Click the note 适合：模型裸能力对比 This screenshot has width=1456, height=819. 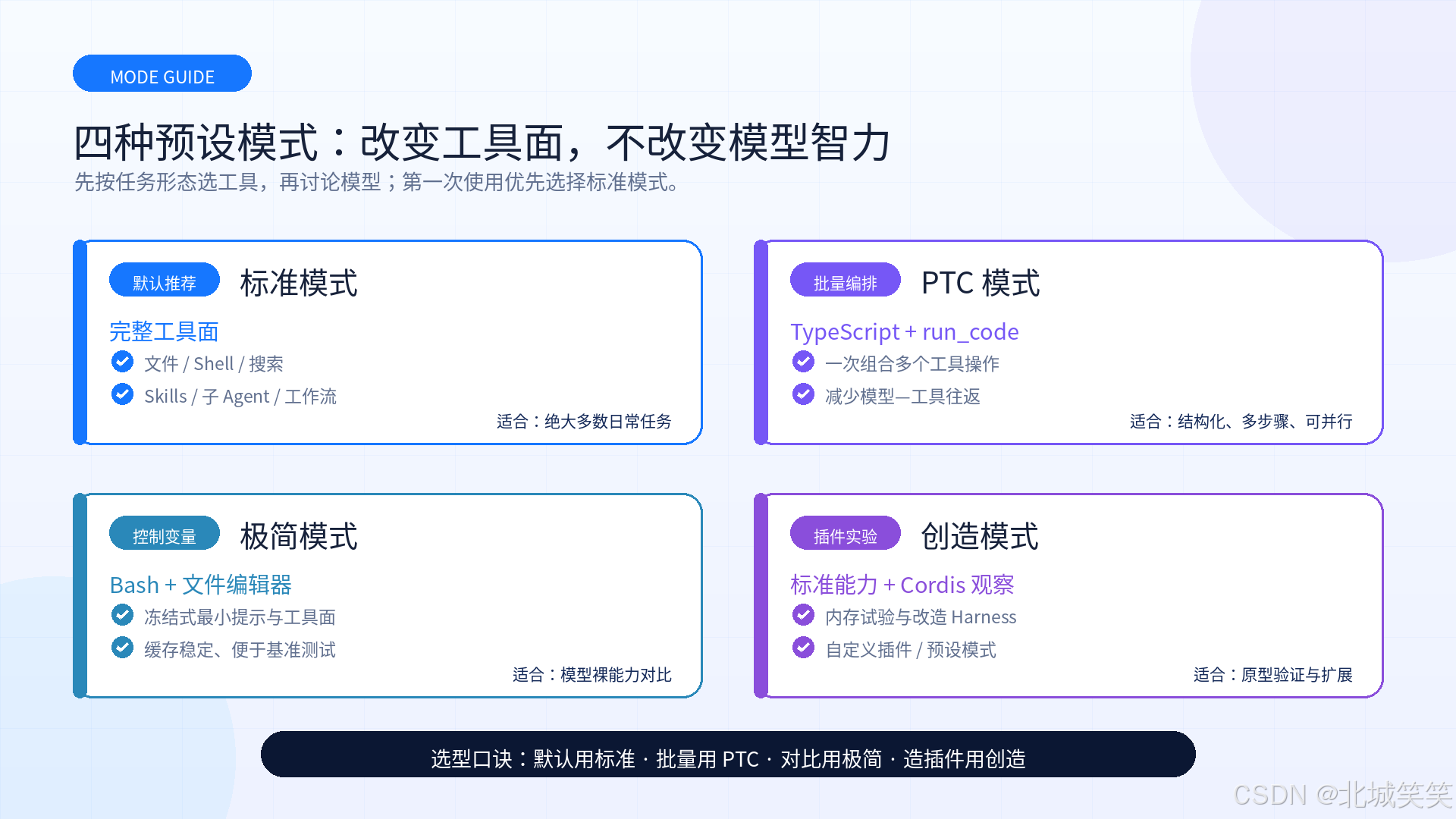coord(592,675)
